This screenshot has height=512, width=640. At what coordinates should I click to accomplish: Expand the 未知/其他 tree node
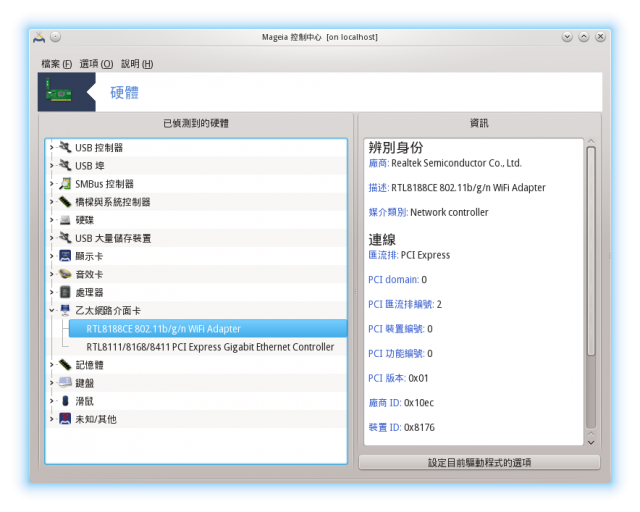[x=51, y=419]
